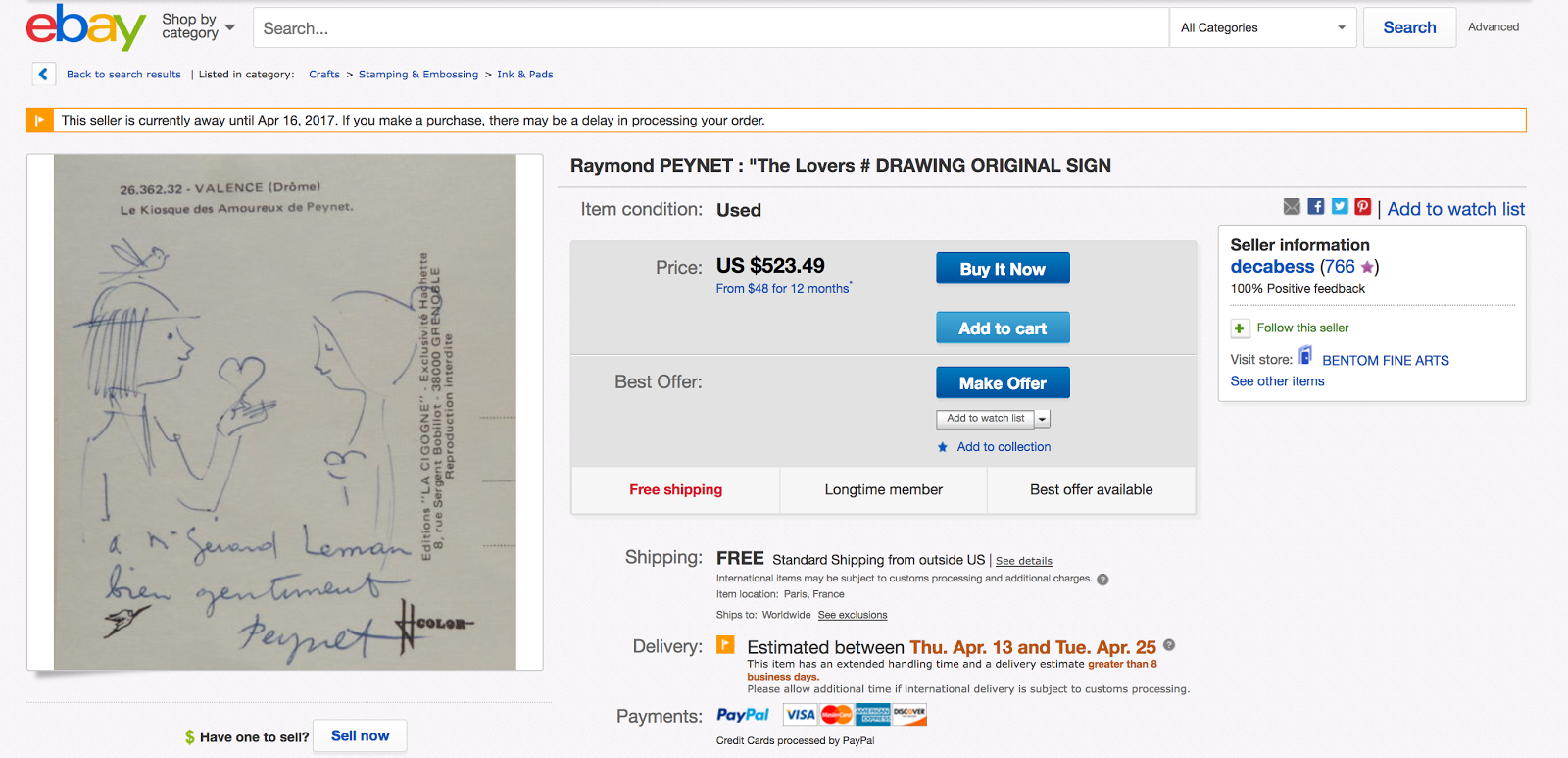Screen dimensions: 1568x758
Task: Click the delivery estimate help question icon
Action: [1169, 645]
